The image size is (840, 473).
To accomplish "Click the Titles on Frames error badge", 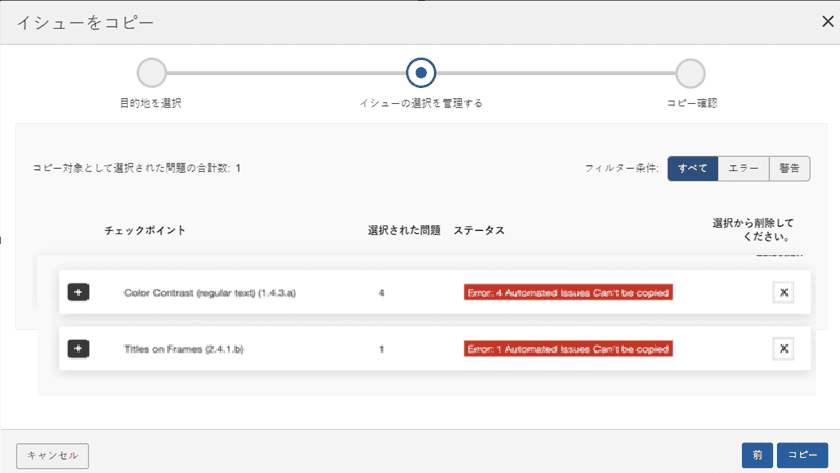I will point(567,349).
